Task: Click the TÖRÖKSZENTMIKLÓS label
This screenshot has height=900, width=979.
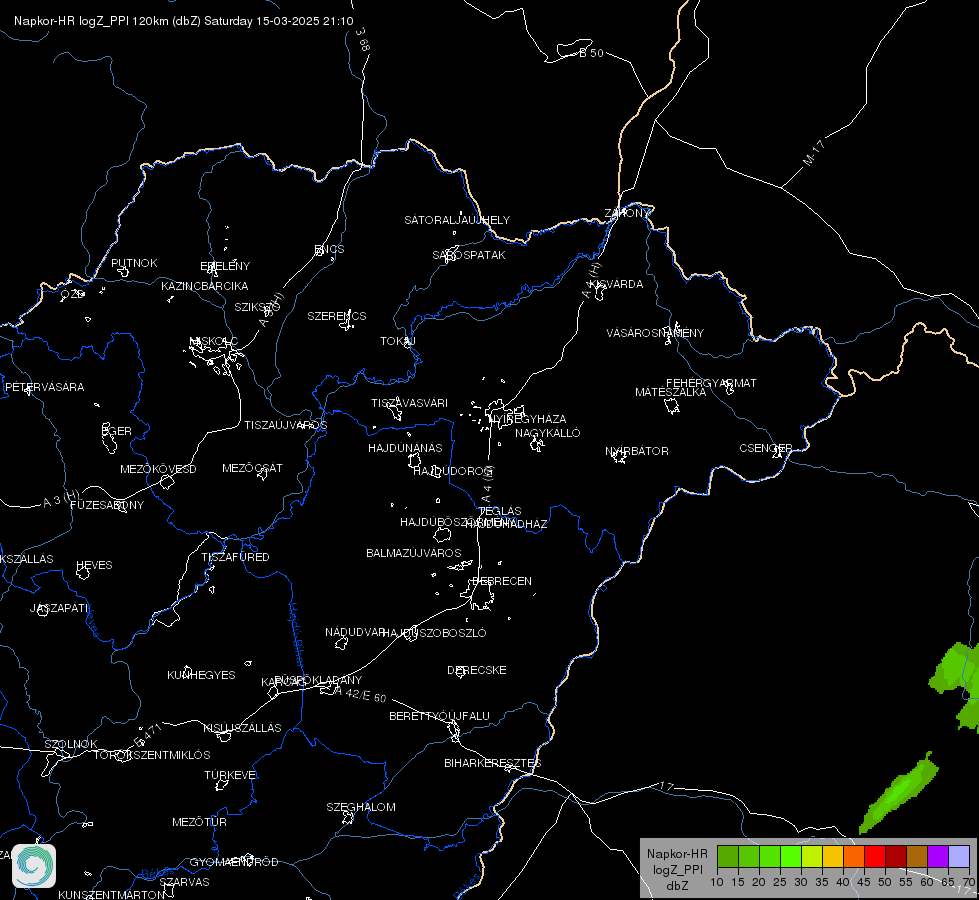Action: click(x=152, y=755)
